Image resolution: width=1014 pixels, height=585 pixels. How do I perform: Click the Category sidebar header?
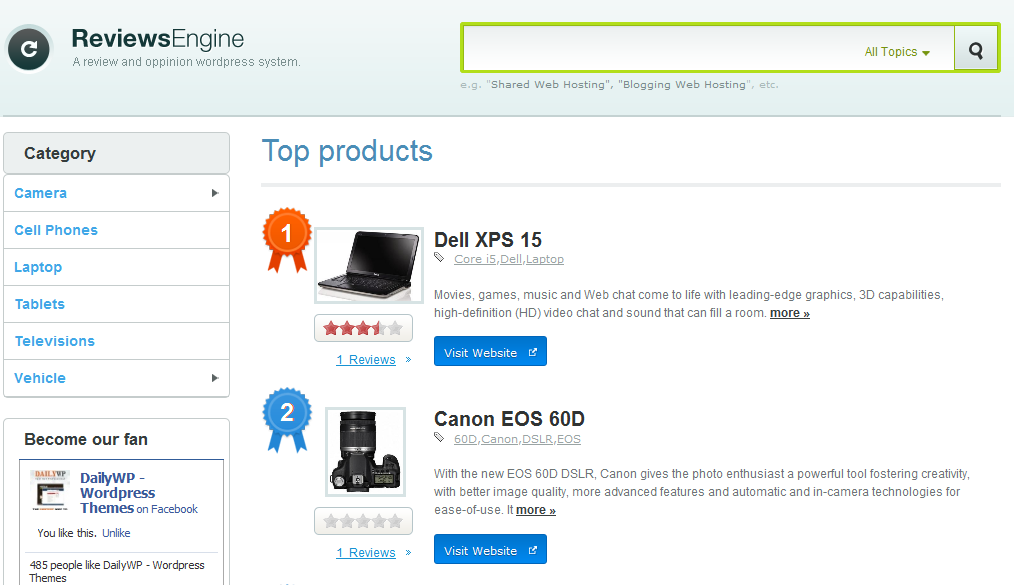click(x=116, y=153)
